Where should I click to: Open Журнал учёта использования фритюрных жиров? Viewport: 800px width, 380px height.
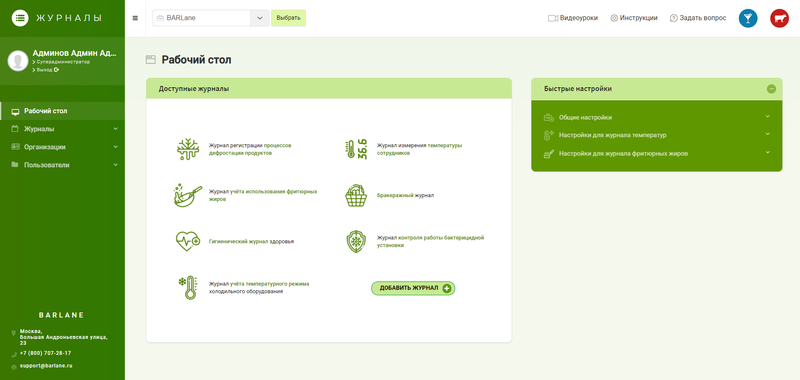point(263,195)
